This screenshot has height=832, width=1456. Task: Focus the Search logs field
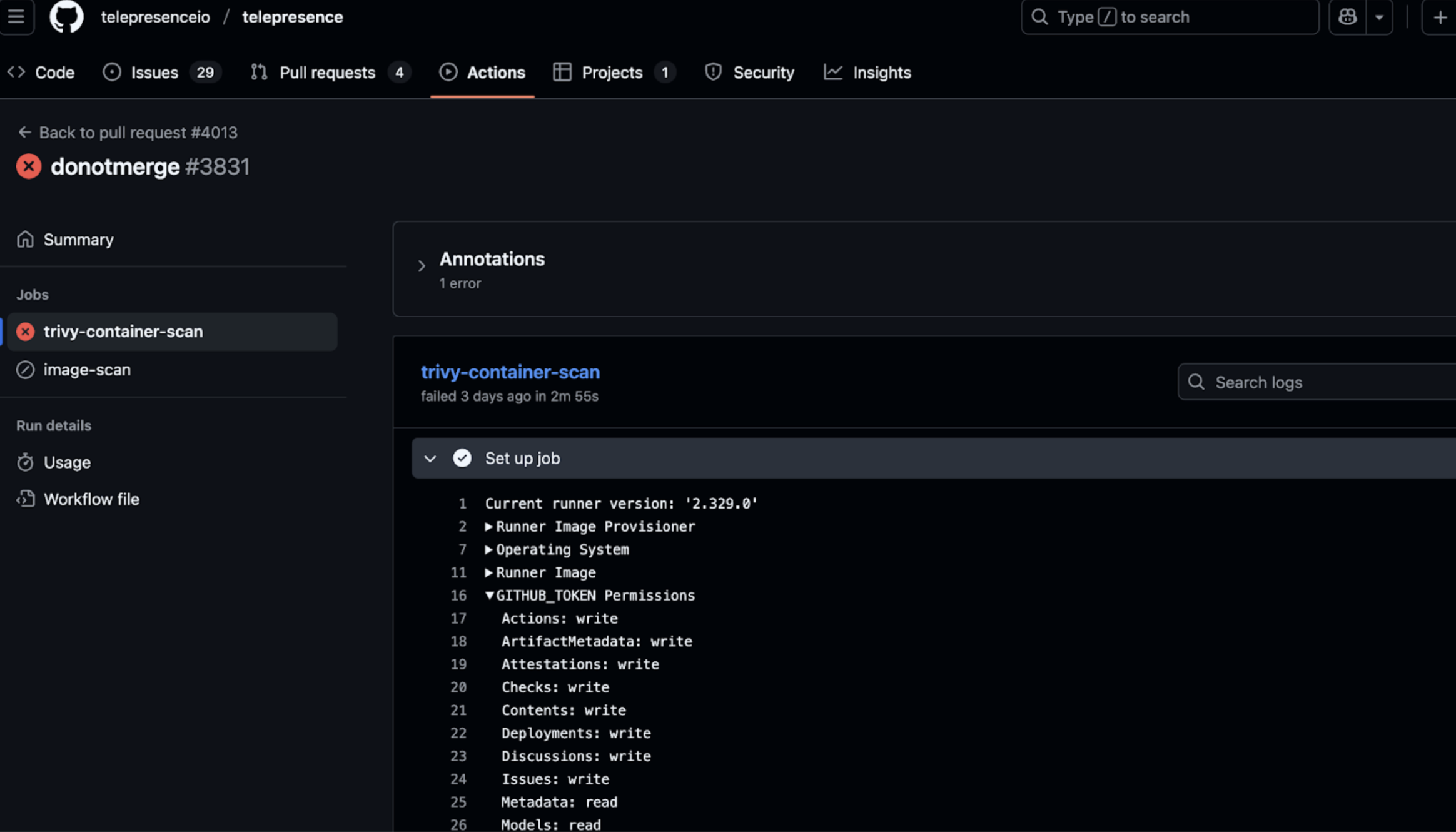click(x=1326, y=382)
